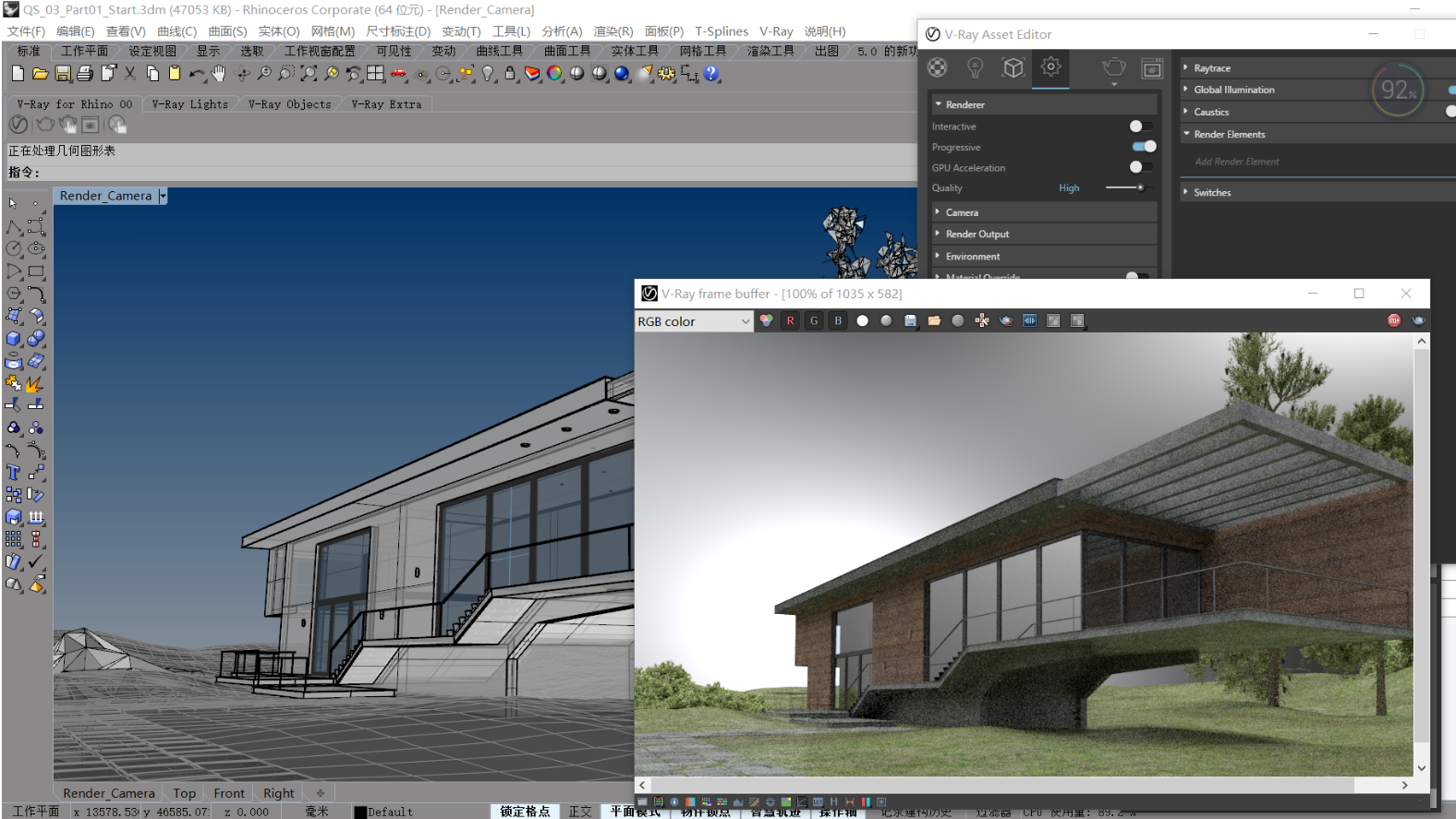Viewport: 1456px width, 819px height.
Task: Click the Quality slider handle
Action: [1140, 187]
